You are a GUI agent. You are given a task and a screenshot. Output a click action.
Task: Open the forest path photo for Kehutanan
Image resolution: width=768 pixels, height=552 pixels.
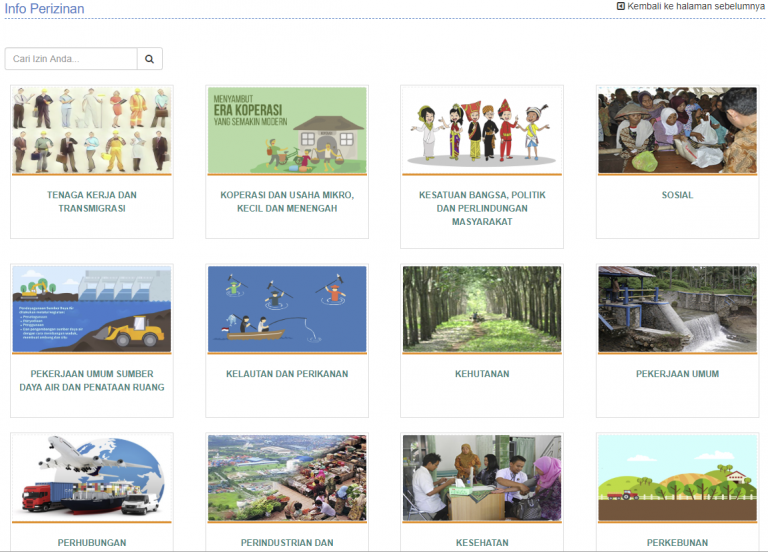coord(482,309)
